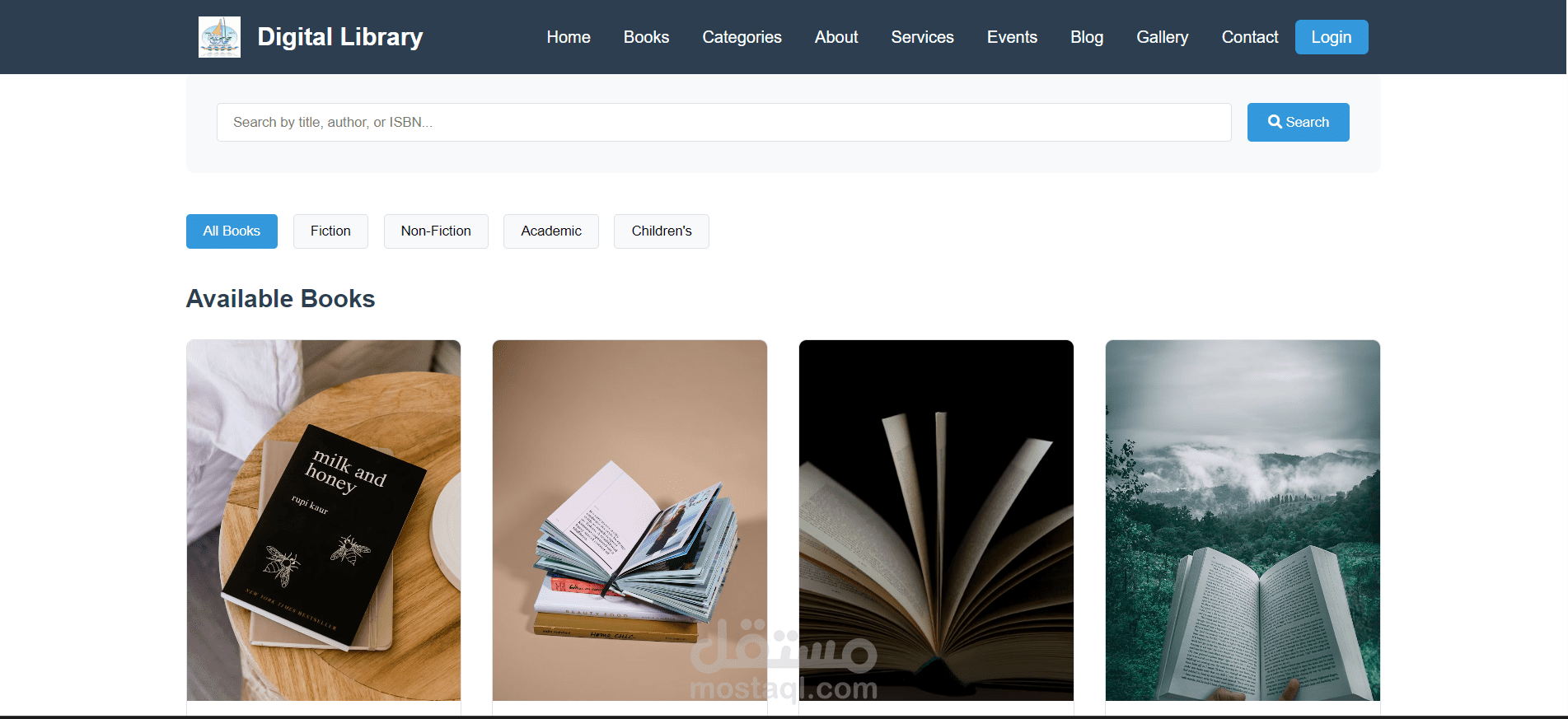Open the Gallery page

click(1162, 37)
